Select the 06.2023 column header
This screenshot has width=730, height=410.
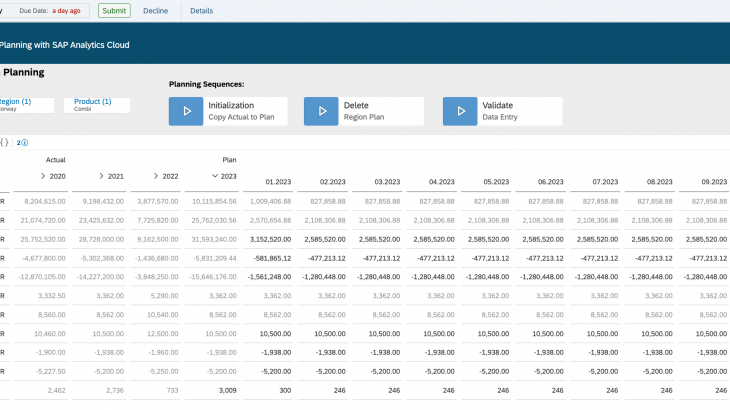pyautogui.click(x=550, y=182)
